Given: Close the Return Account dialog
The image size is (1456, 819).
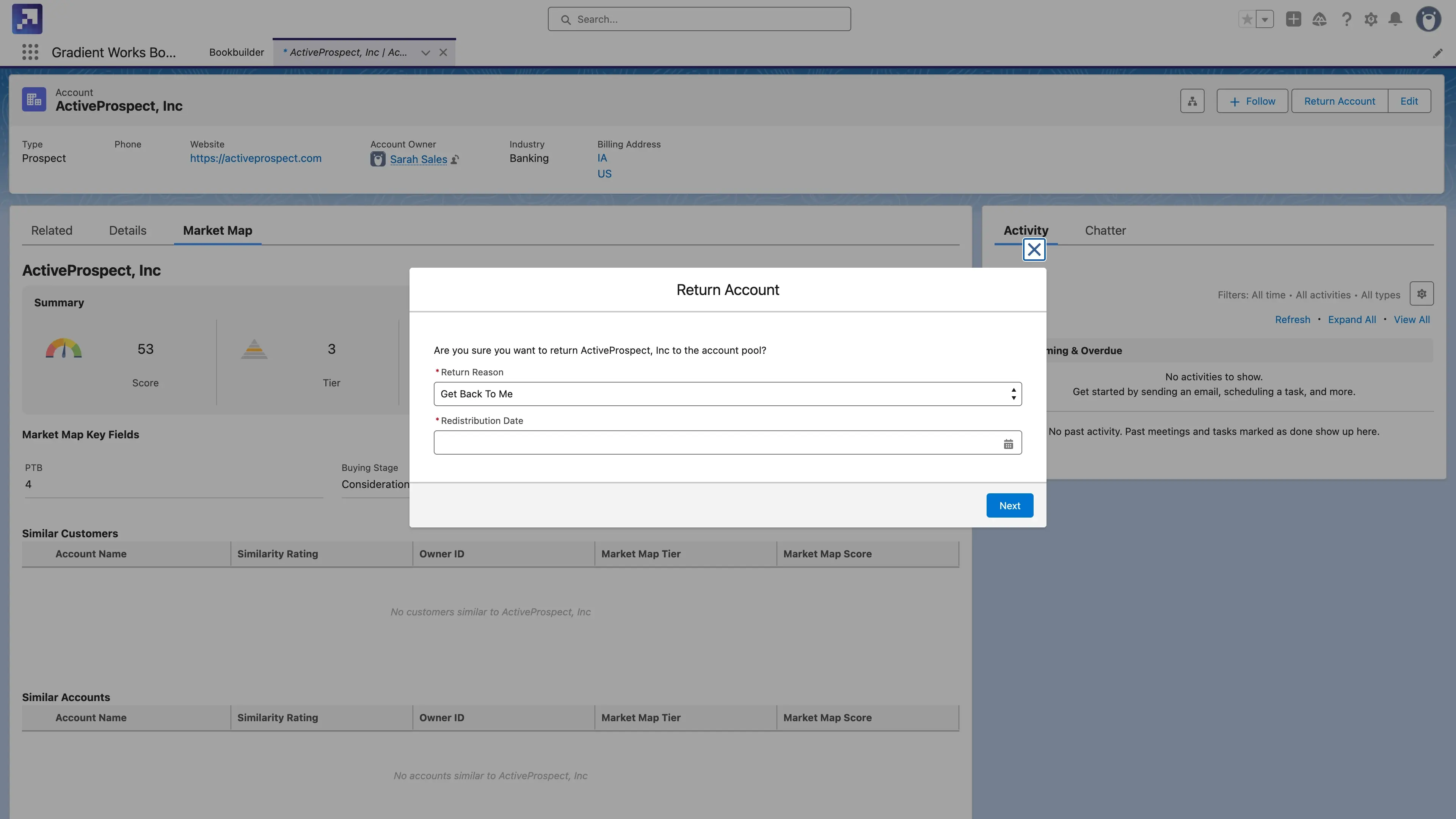Looking at the screenshot, I should tap(1034, 249).
